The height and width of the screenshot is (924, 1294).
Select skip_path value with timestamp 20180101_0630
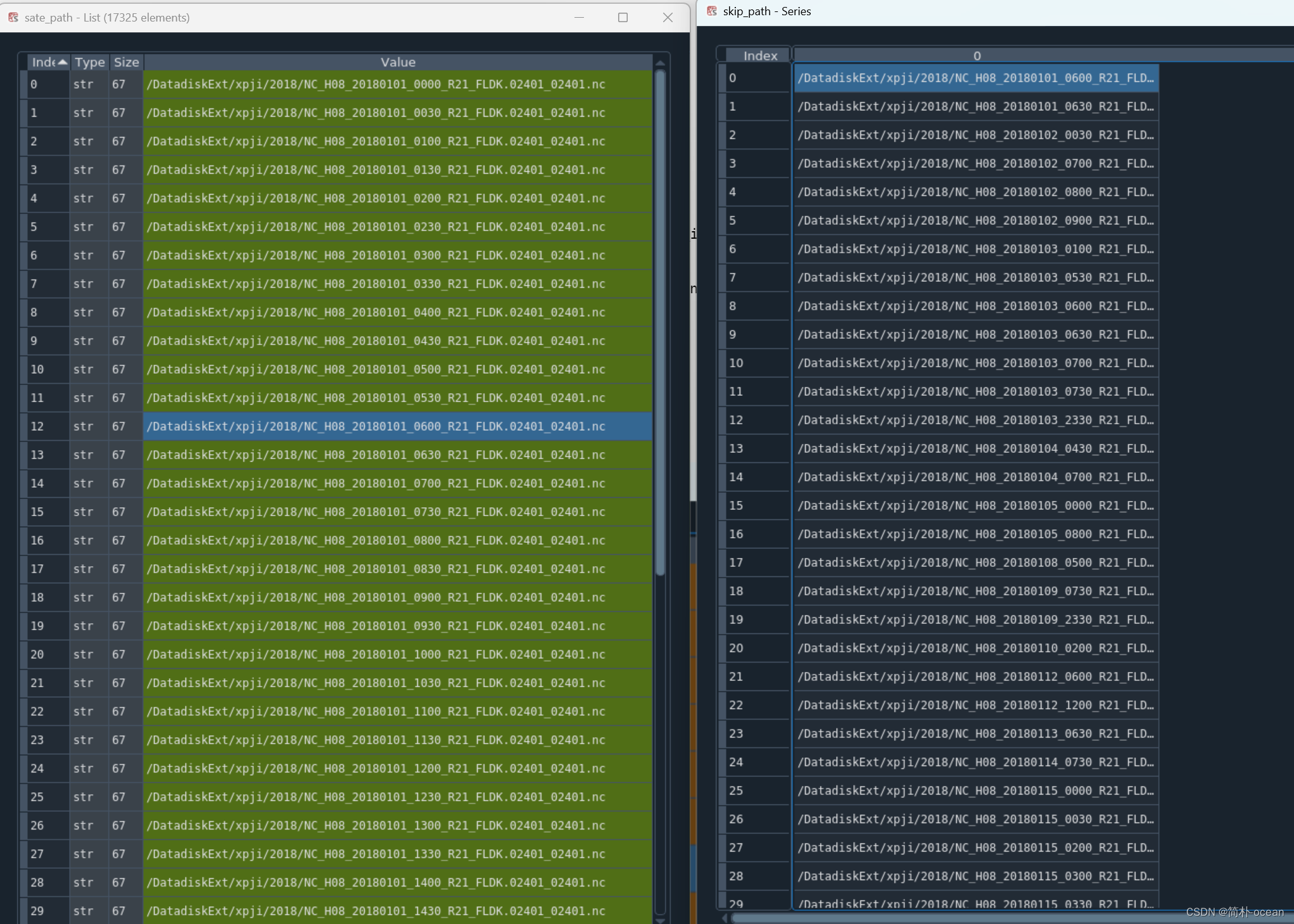click(x=976, y=106)
